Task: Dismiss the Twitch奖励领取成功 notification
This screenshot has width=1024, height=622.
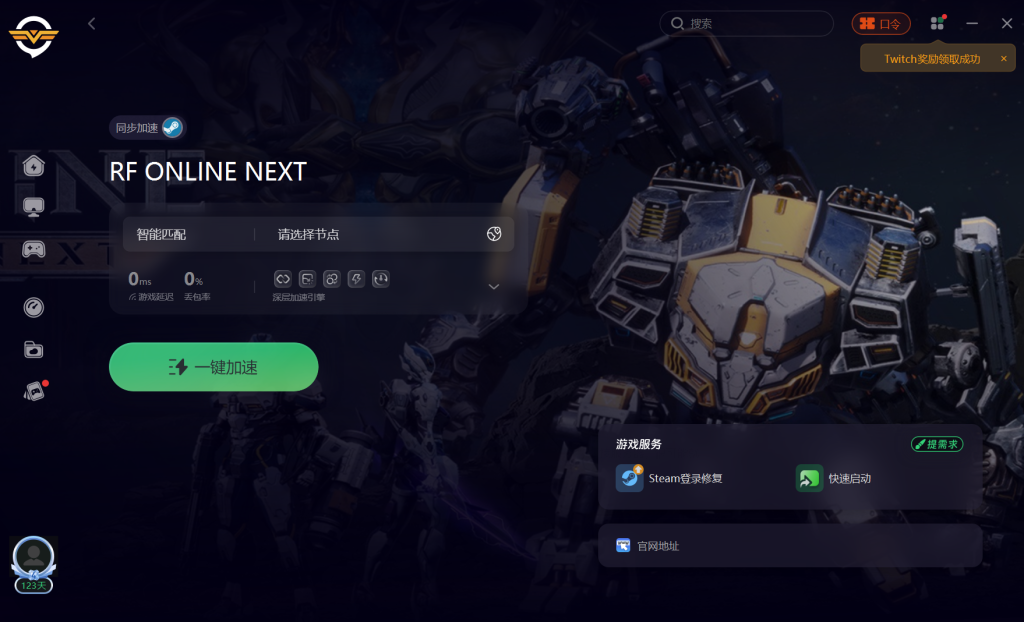Action: click(1004, 59)
